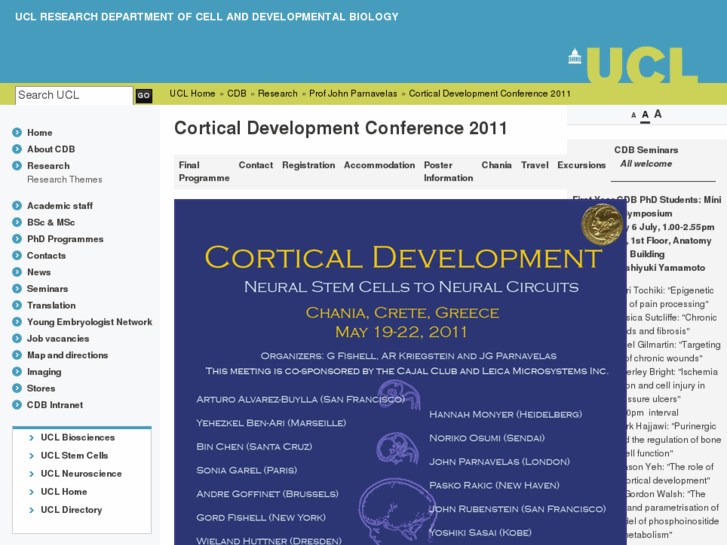Open the Map and directions link
This screenshot has height=545, width=727.
(x=67, y=355)
